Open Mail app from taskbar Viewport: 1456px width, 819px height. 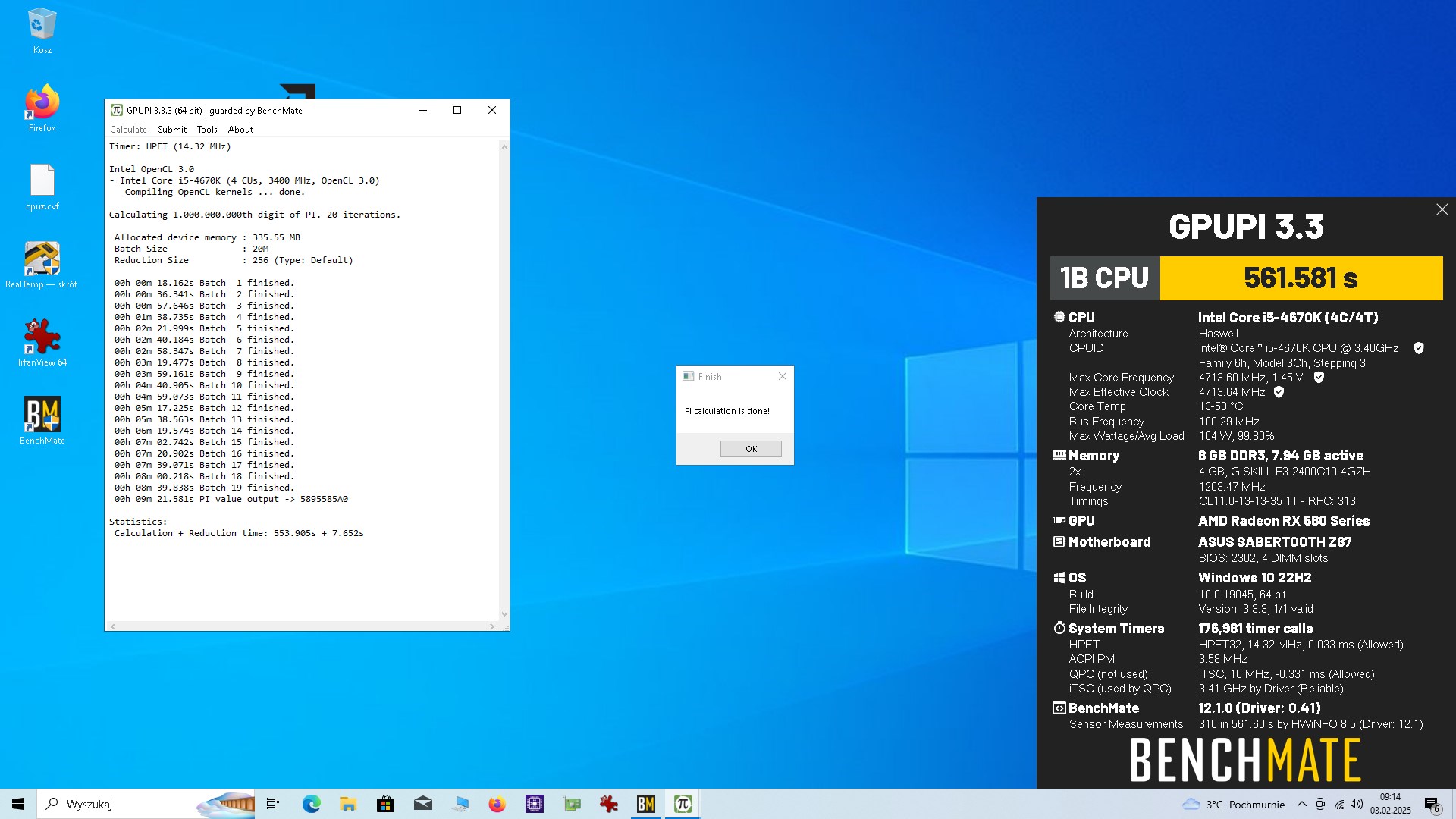(422, 804)
